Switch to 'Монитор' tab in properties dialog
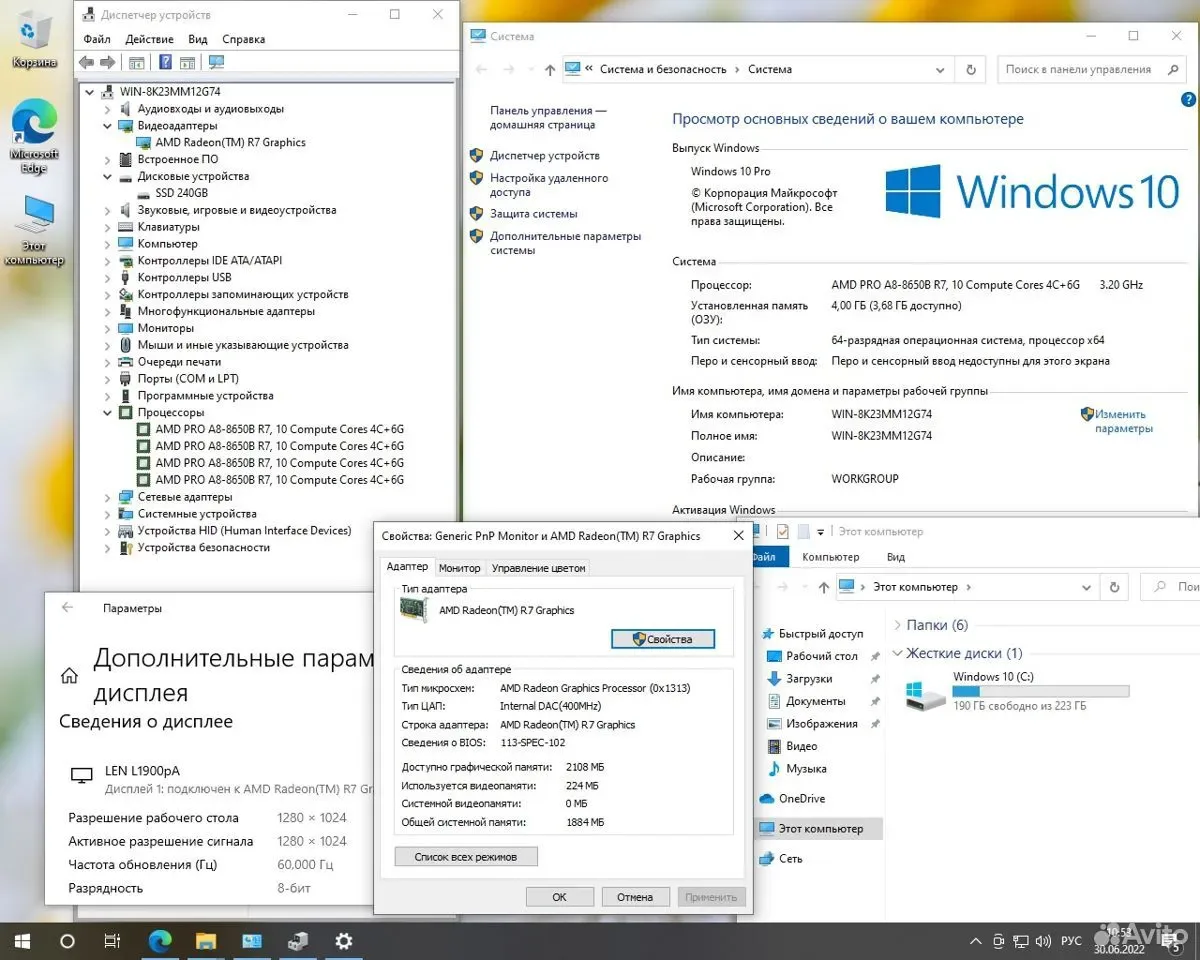 (460, 568)
